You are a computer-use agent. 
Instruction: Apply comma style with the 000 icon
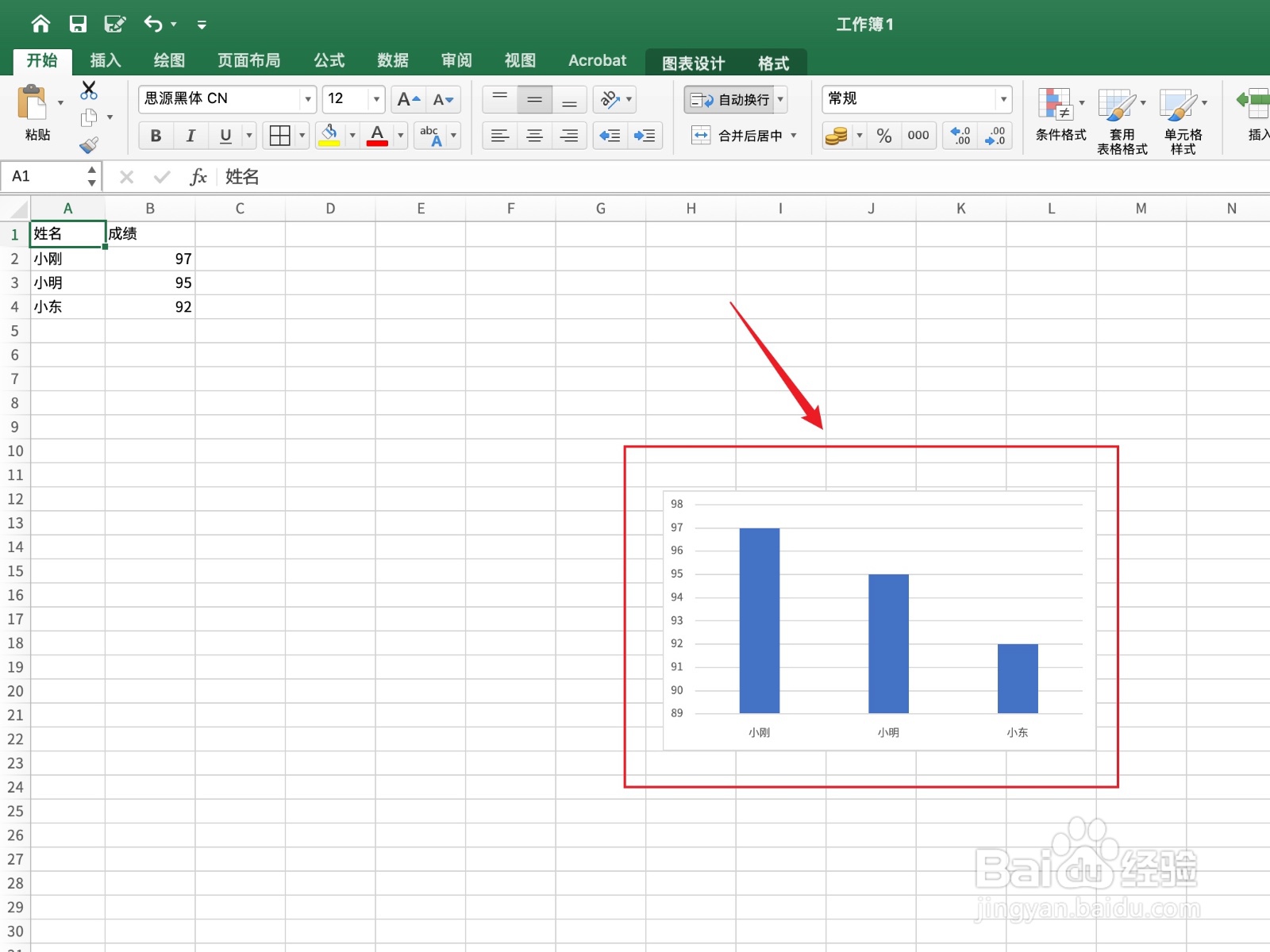tap(918, 136)
